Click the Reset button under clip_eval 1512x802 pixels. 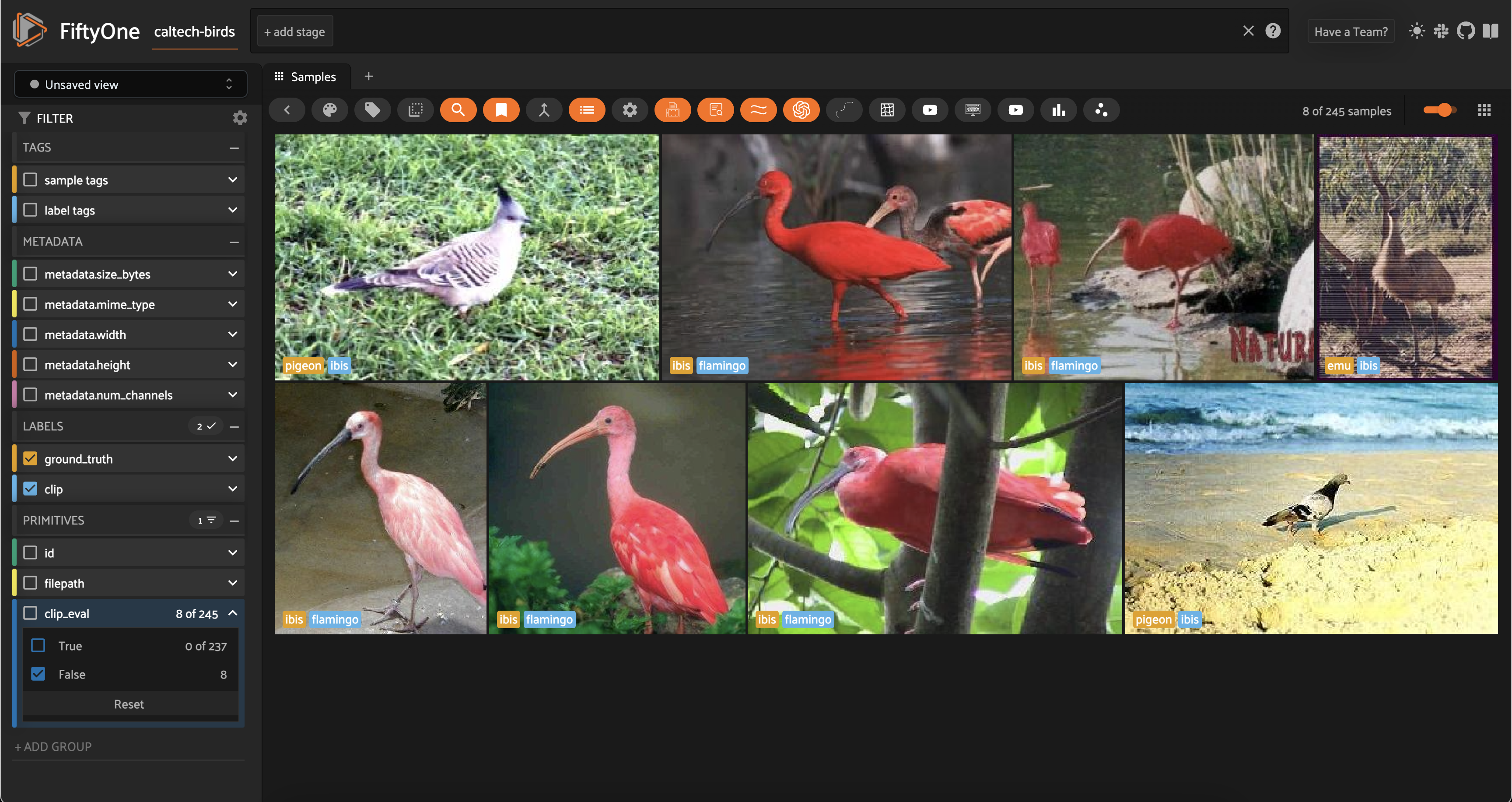coord(129,704)
